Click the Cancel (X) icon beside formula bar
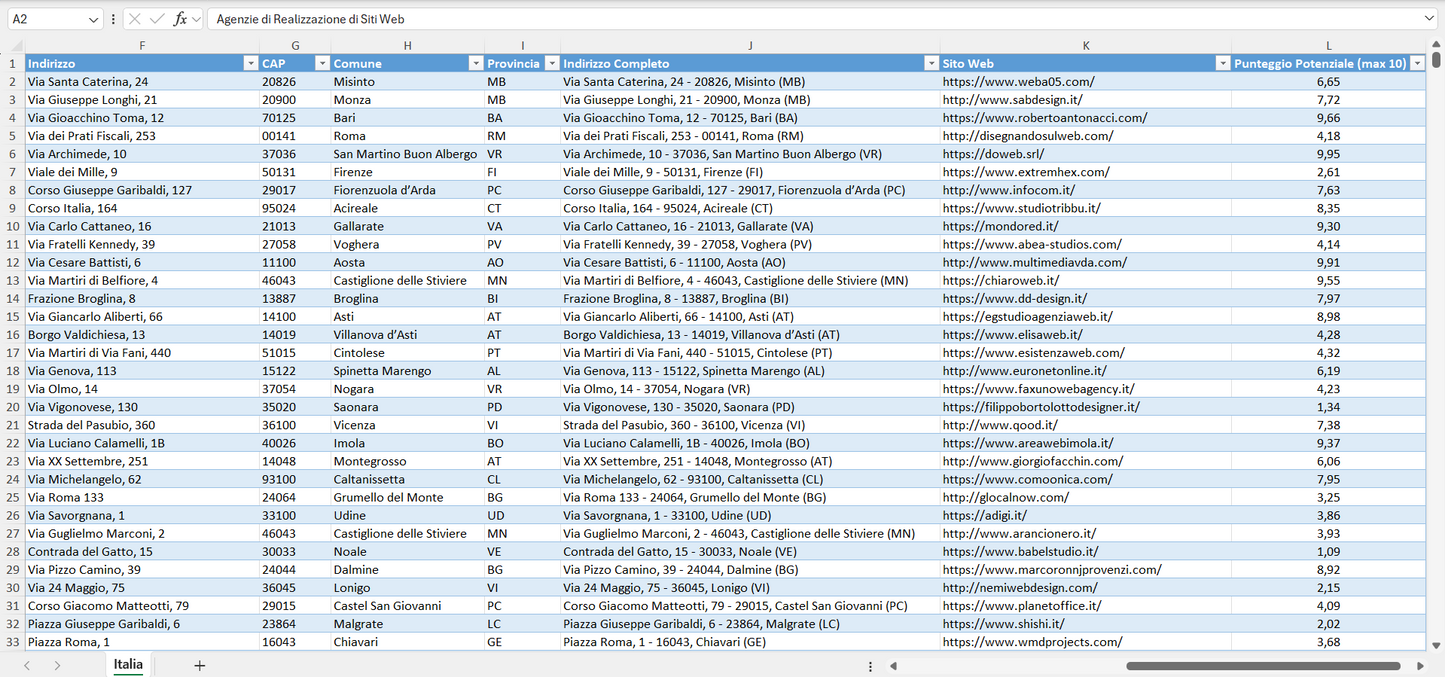Screen dimensions: 1445x677 click(x=135, y=17)
